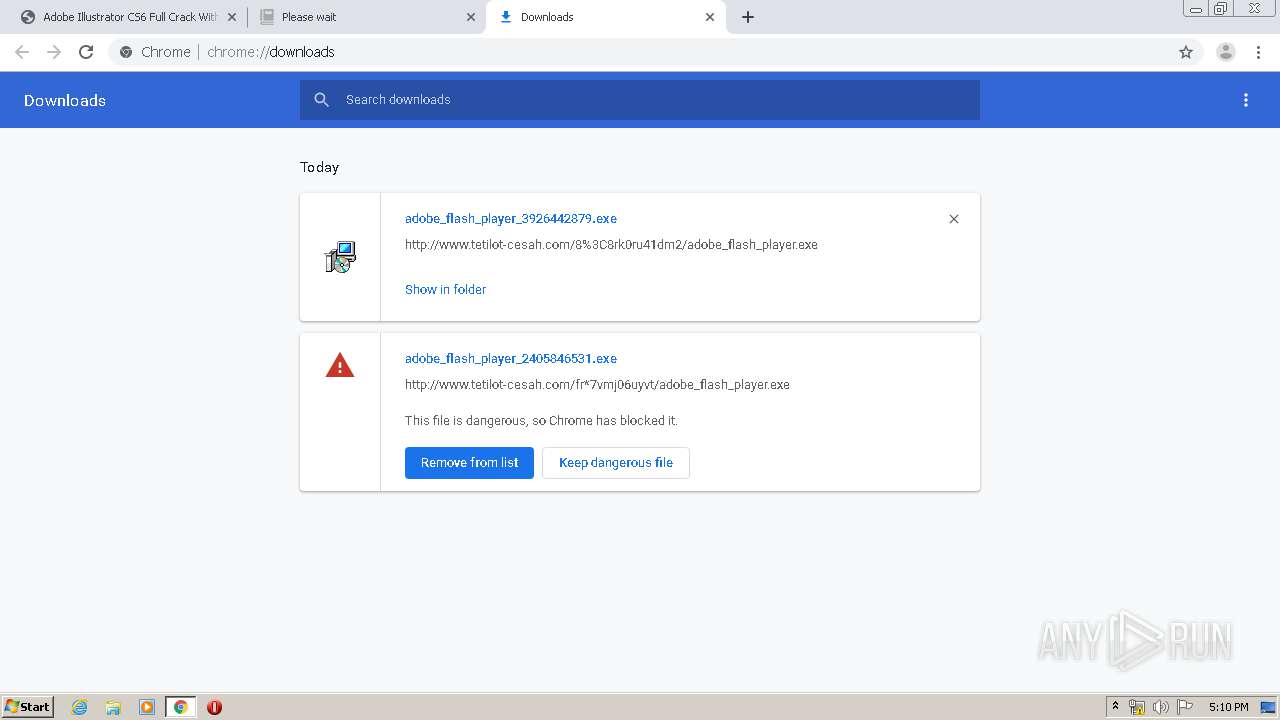1280x720 pixels.
Task: Close the Downloads tab
Action: [x=710, y=17]
